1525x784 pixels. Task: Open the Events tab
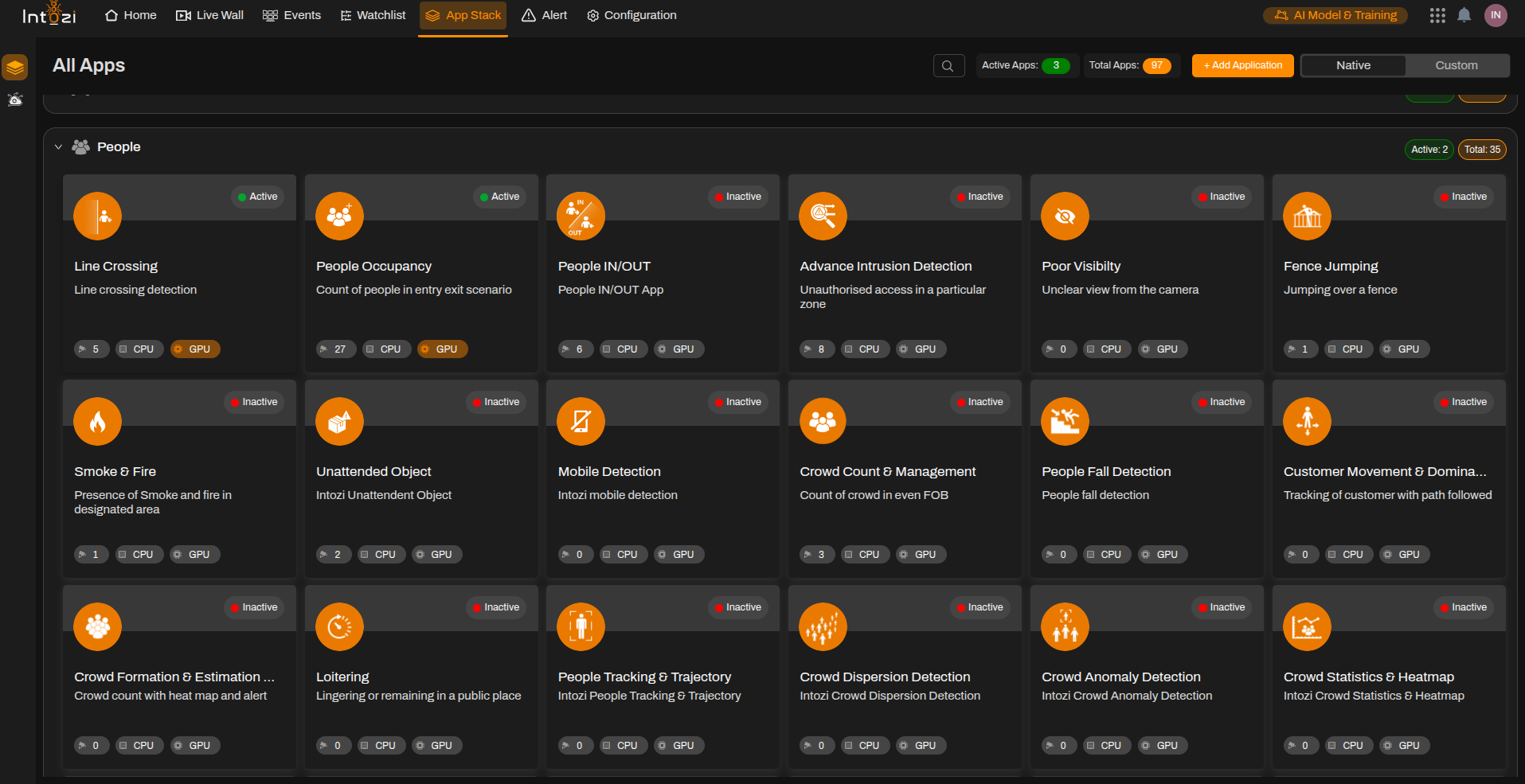[291, 15]
